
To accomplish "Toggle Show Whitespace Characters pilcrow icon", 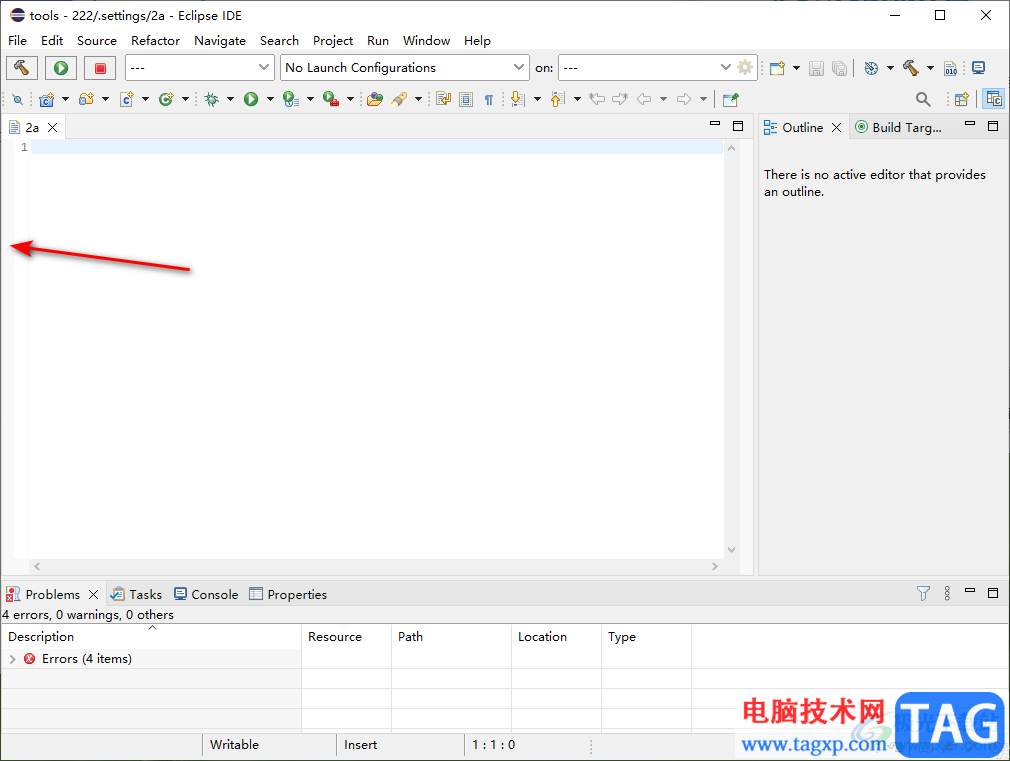I will pos(489,99).
